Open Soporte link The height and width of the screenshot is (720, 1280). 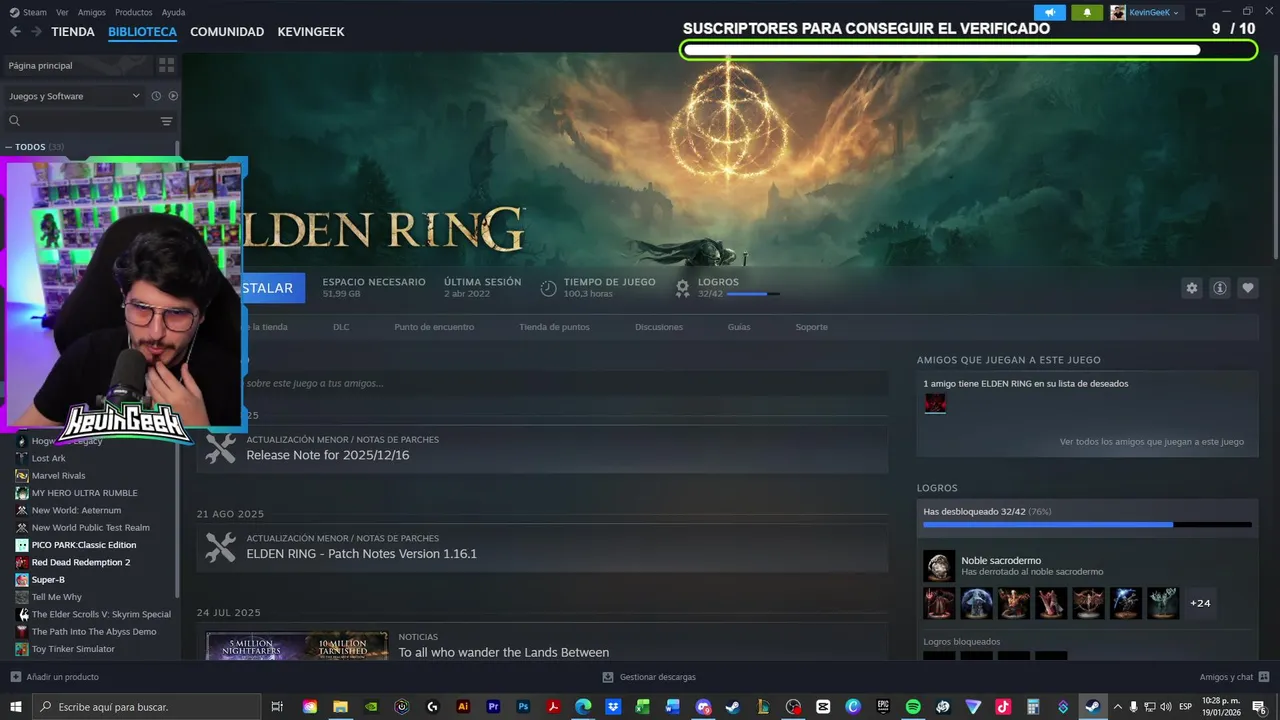coord(811,327)
